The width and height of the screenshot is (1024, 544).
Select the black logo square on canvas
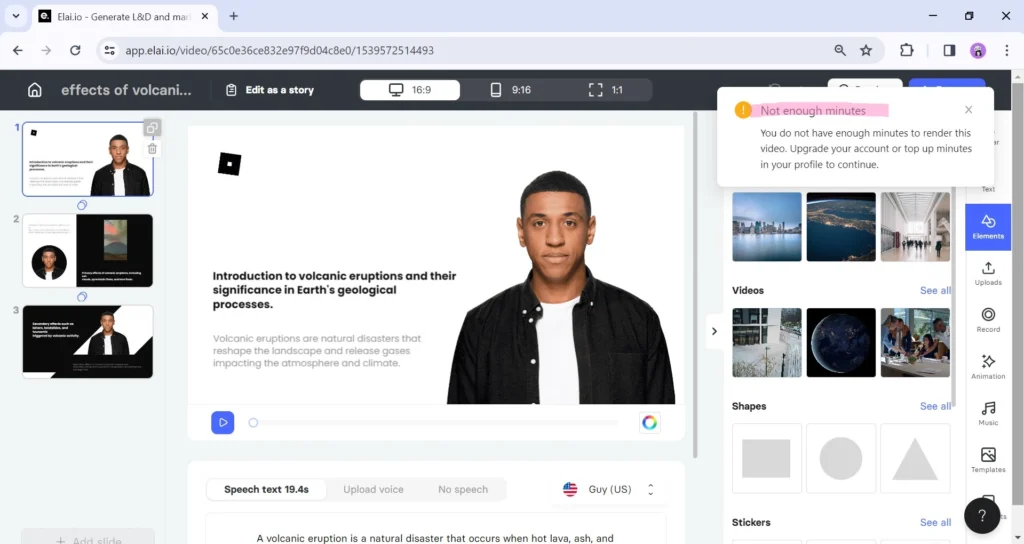click(x=229, y=163)
